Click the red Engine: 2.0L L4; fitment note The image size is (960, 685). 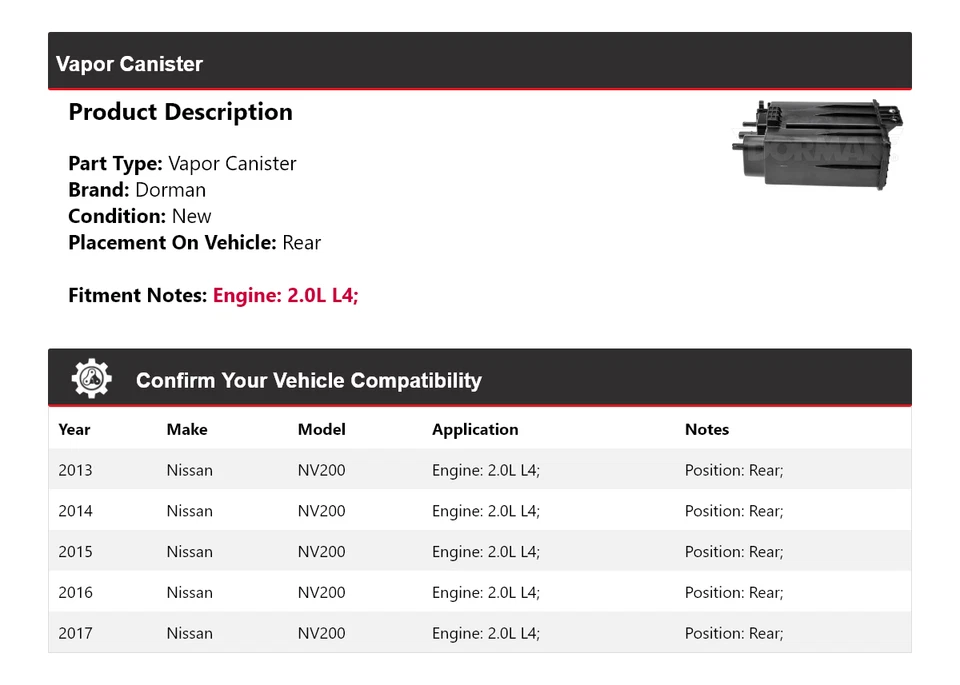pos(285,295)
